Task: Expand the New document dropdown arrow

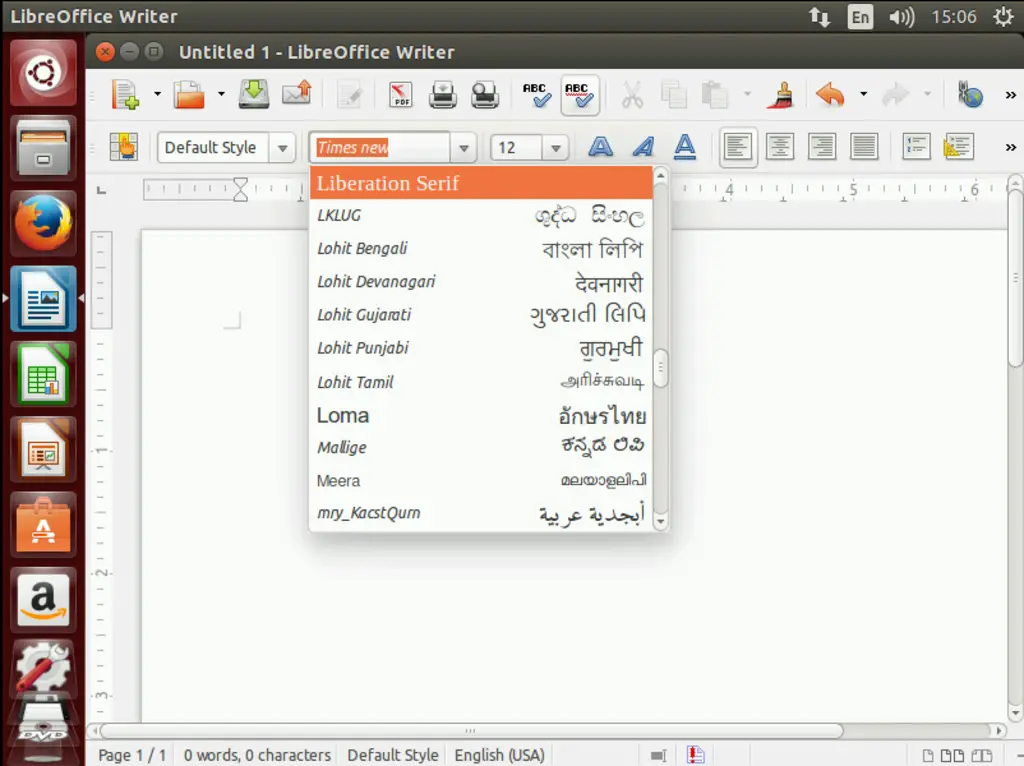Action: (157, 95)
